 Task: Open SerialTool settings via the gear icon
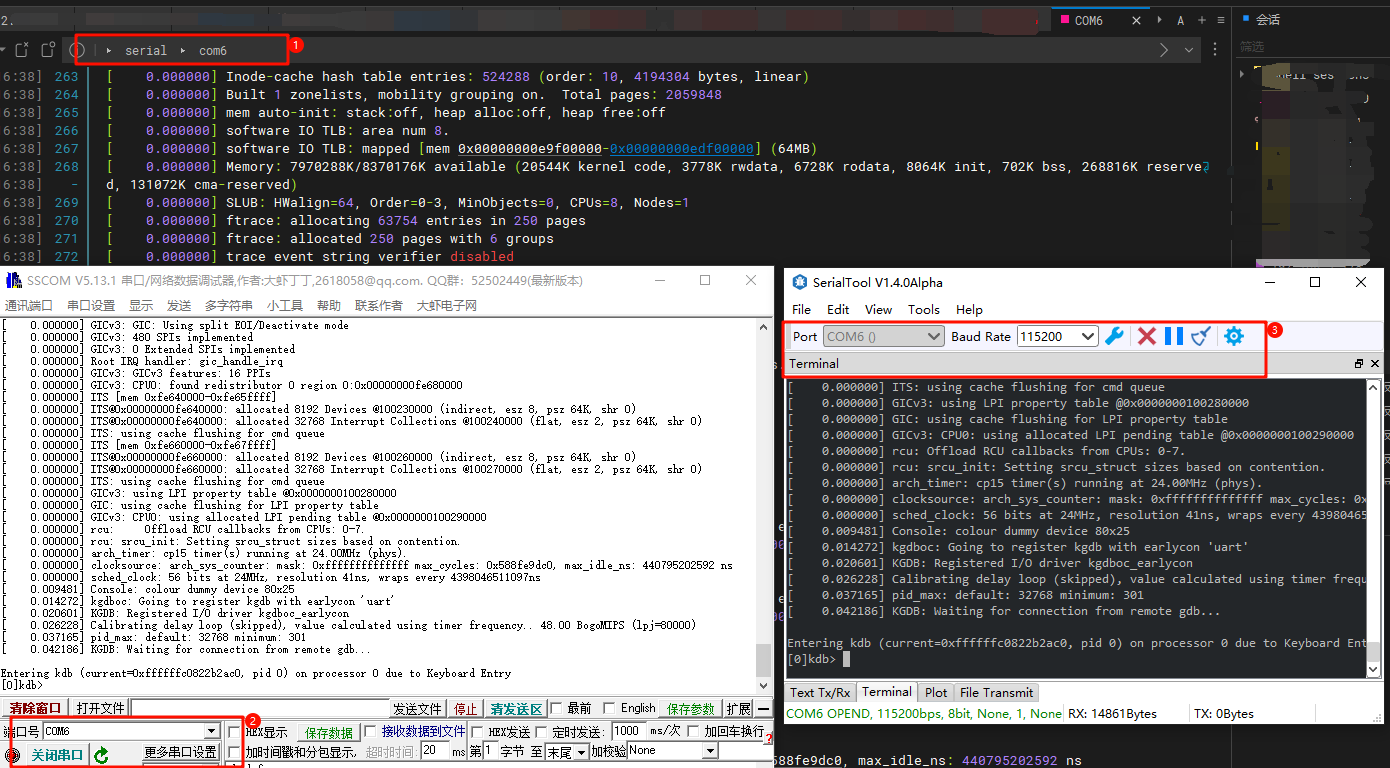click(1234, 336)
